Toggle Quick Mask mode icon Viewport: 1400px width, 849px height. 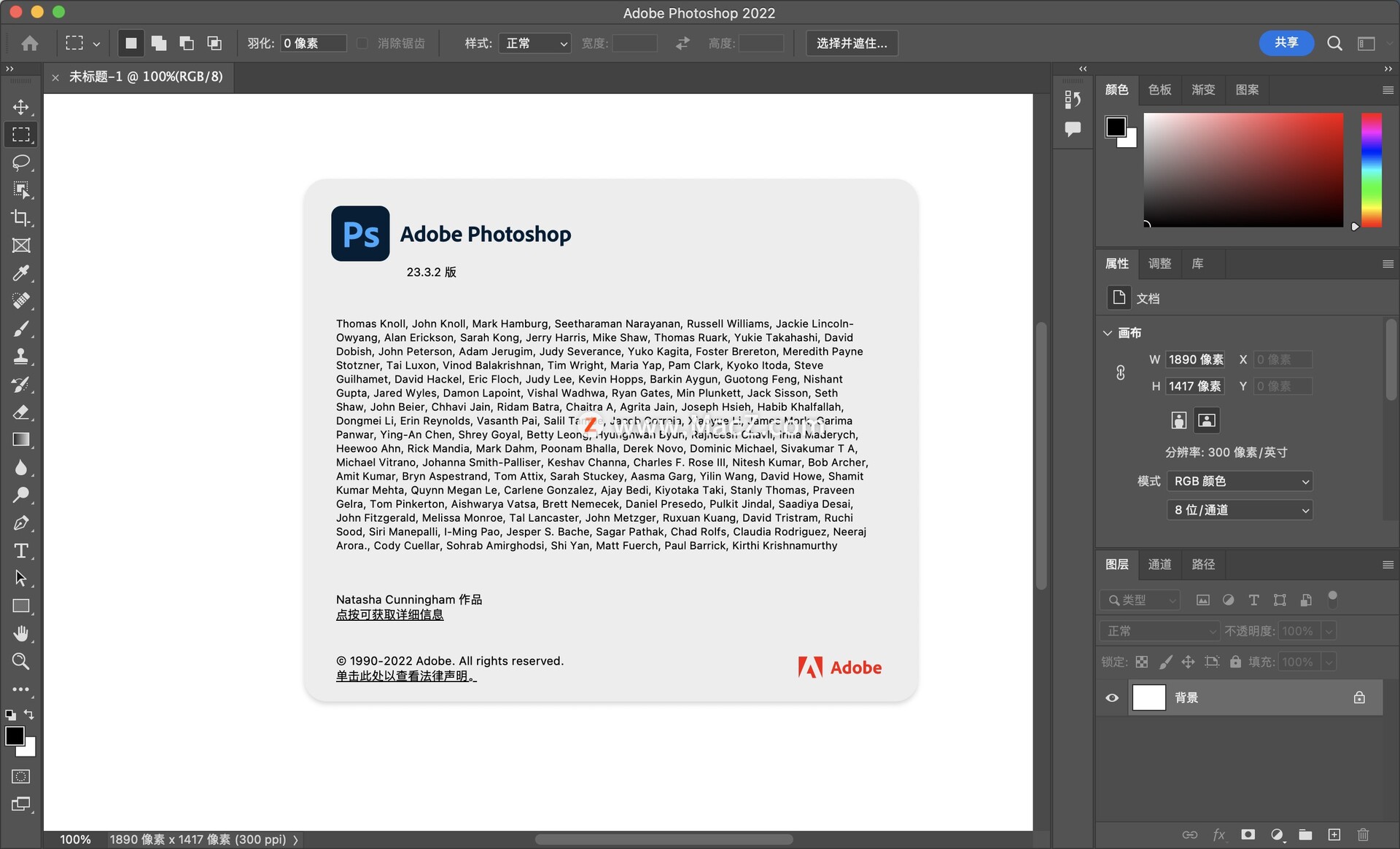pos(21,776)
